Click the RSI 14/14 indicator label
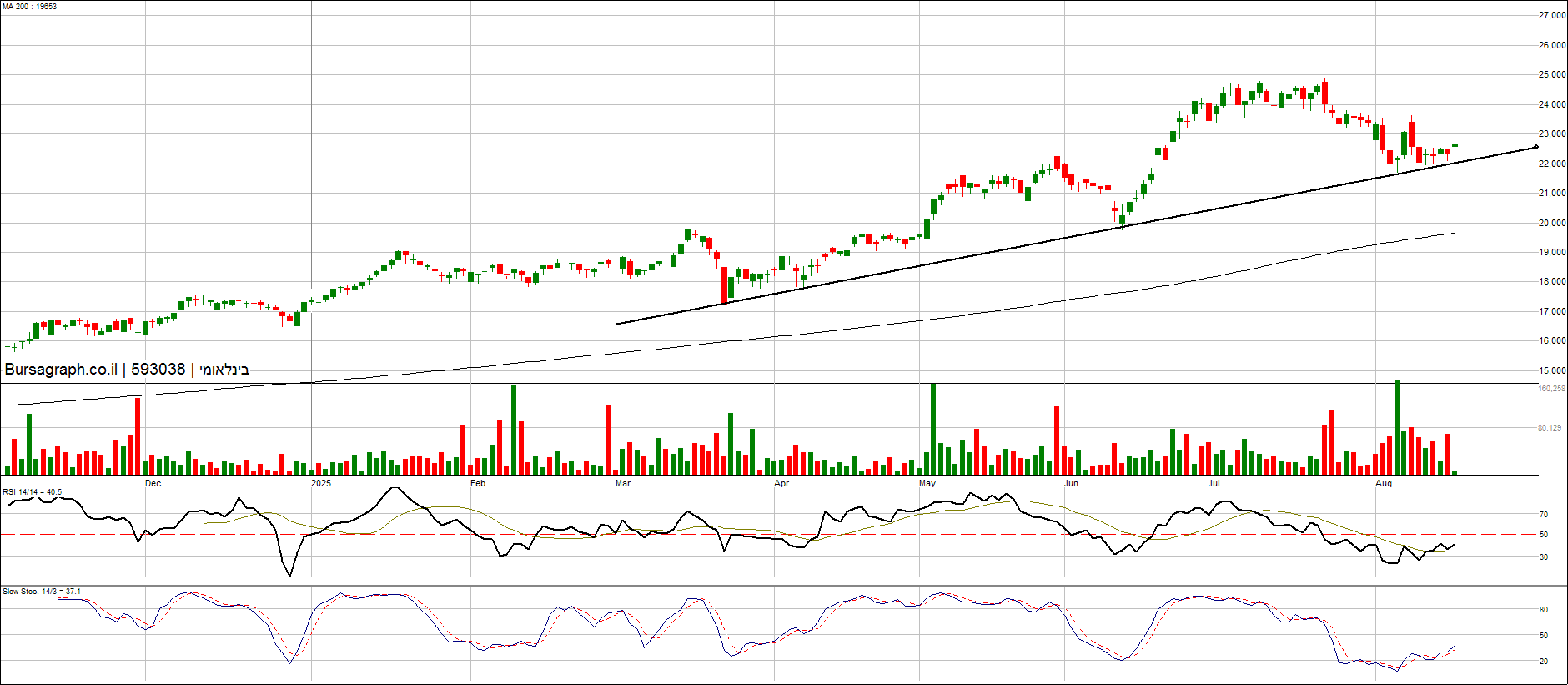 (x=33, y=492)
